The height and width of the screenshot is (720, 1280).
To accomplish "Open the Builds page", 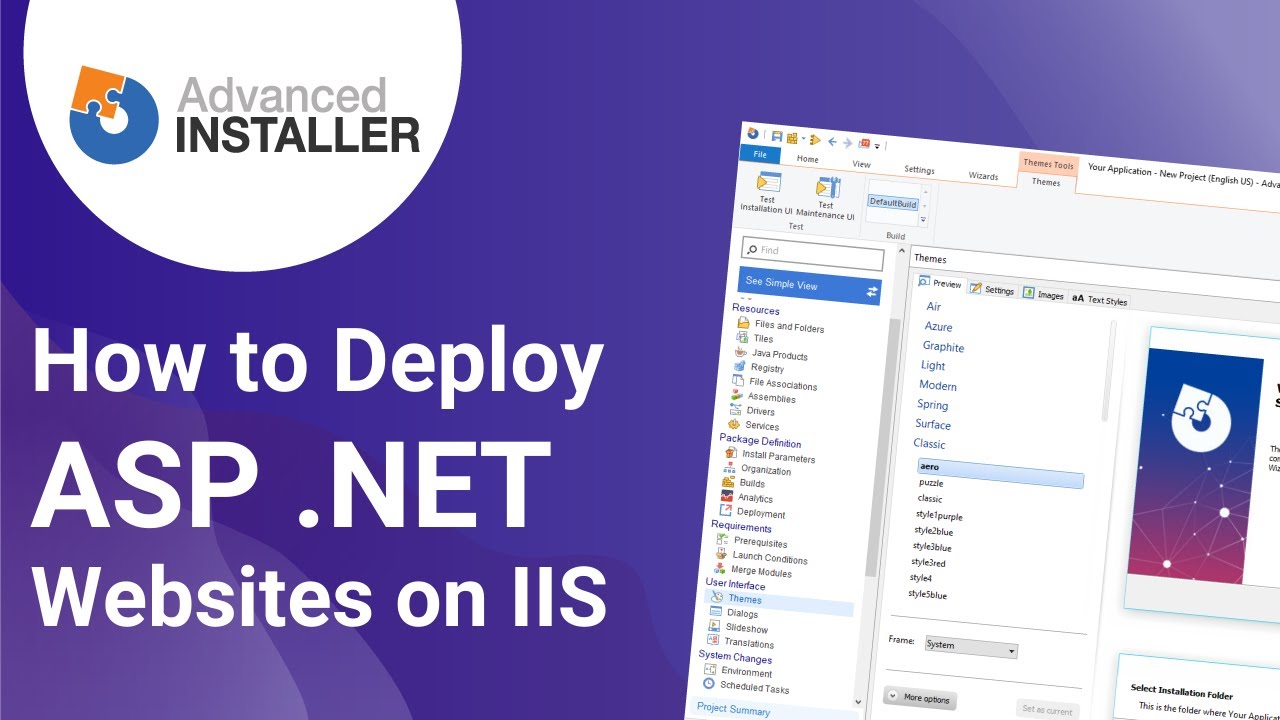I will point(752,483).
